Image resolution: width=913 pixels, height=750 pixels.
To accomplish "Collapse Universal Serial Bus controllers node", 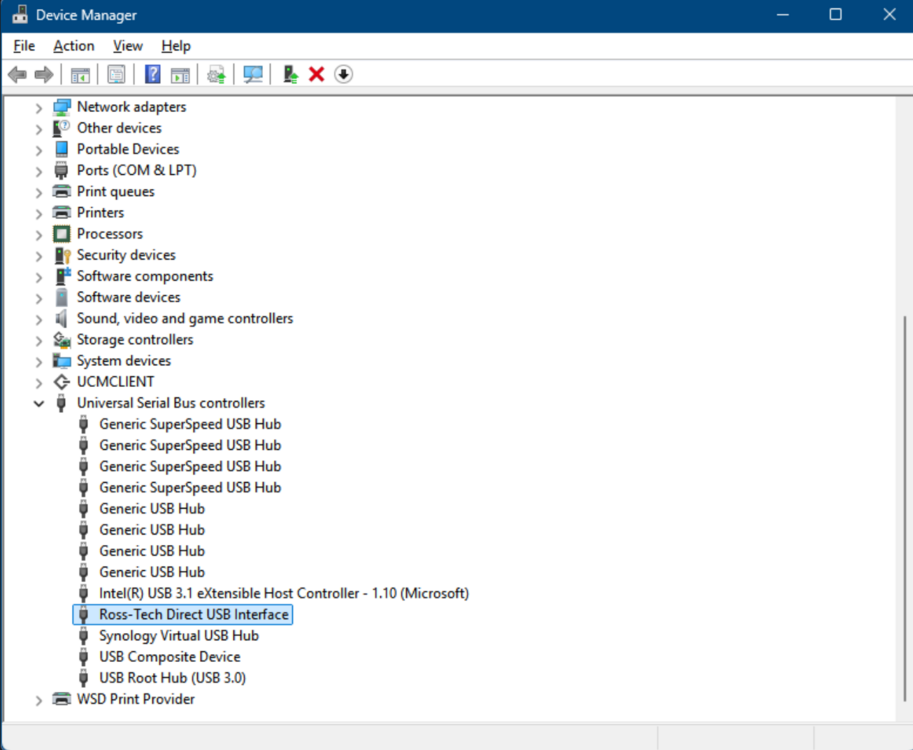I will 38,403.
